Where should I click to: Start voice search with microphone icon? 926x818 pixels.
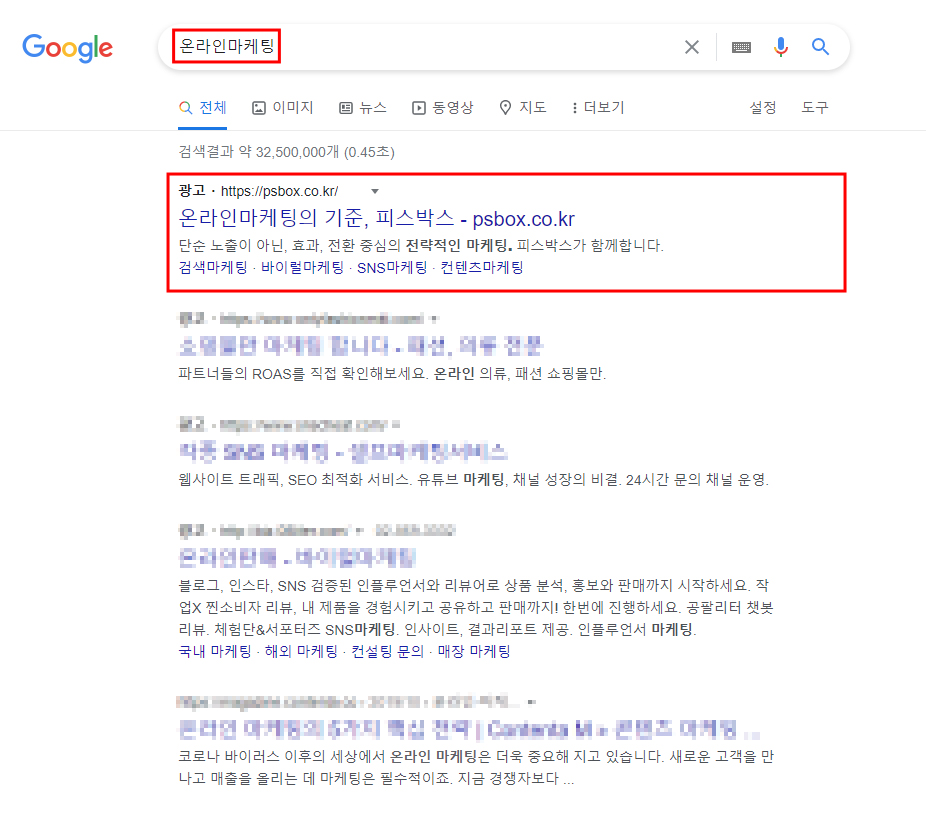tap(781, 47)
